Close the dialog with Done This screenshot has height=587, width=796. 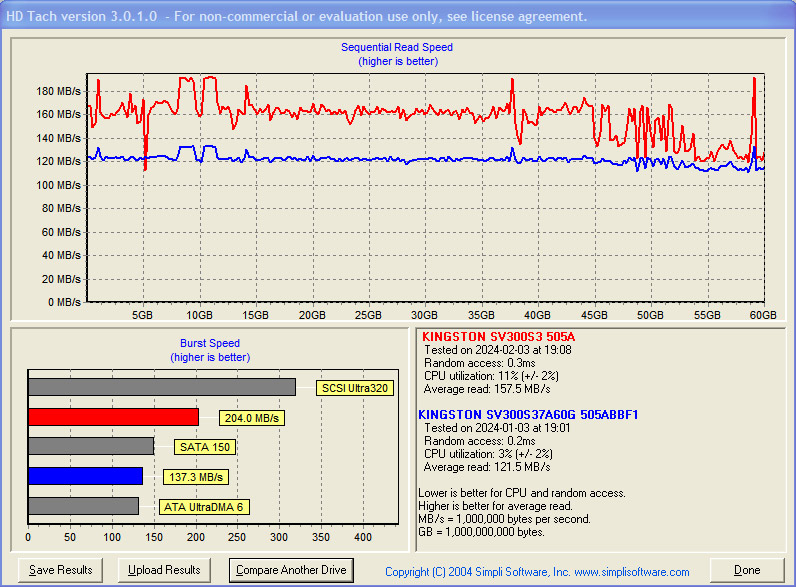(747, 570)
